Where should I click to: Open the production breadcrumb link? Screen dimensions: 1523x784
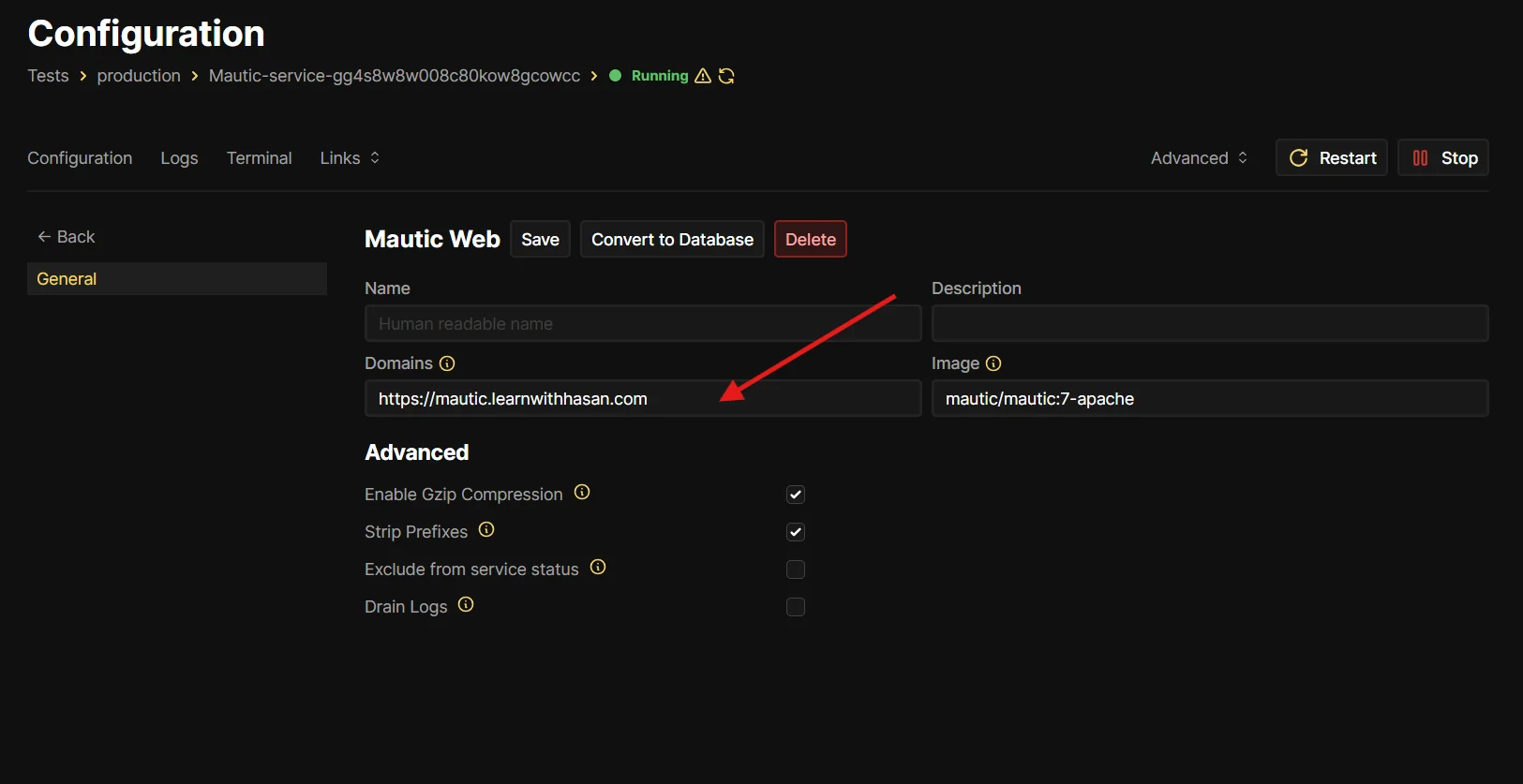(139, 76)
